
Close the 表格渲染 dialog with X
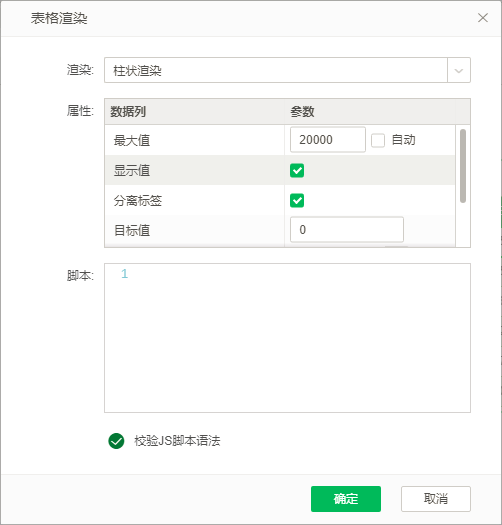point(483,18)
